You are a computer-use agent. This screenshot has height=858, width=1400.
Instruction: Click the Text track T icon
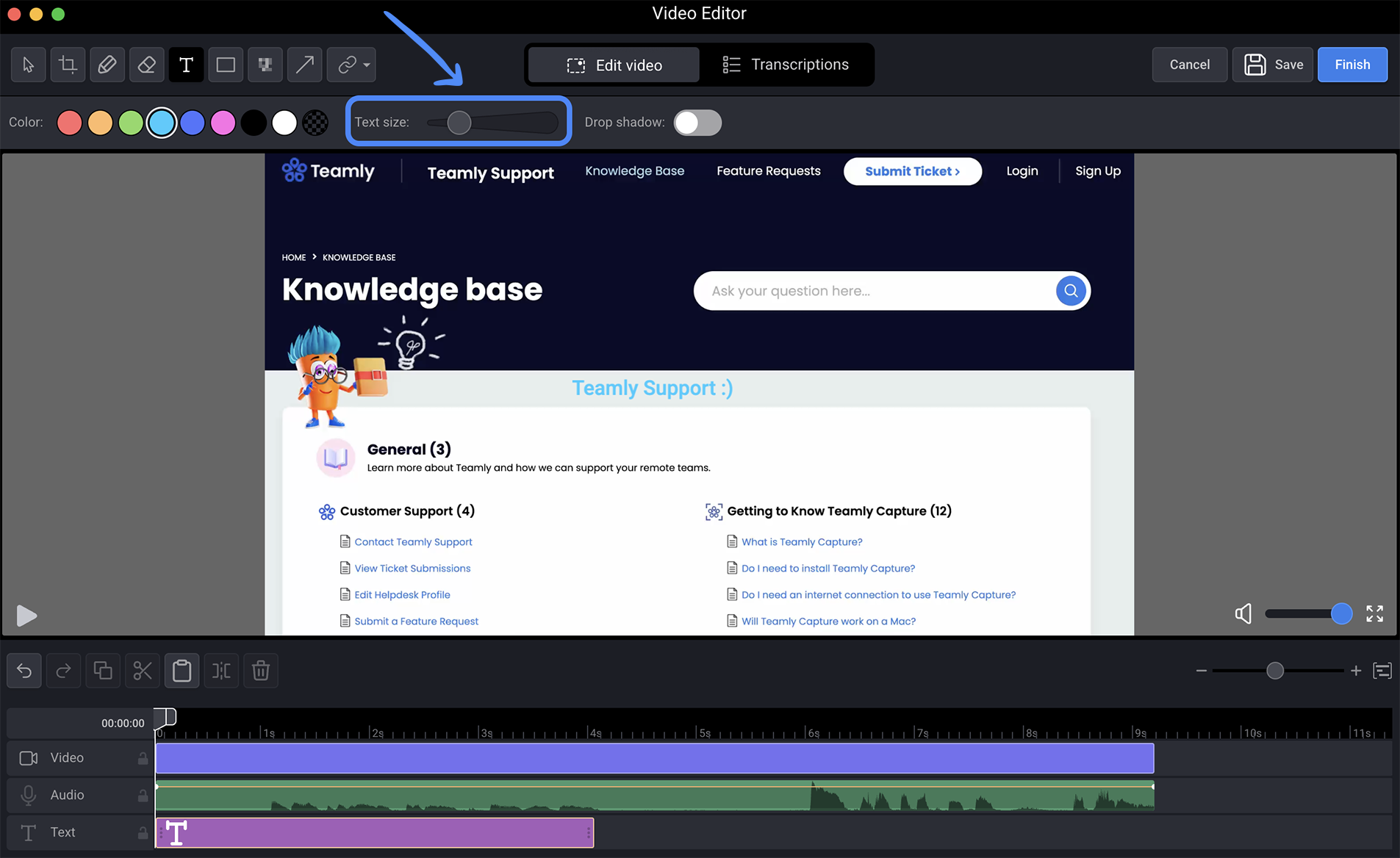coord(29,833)
